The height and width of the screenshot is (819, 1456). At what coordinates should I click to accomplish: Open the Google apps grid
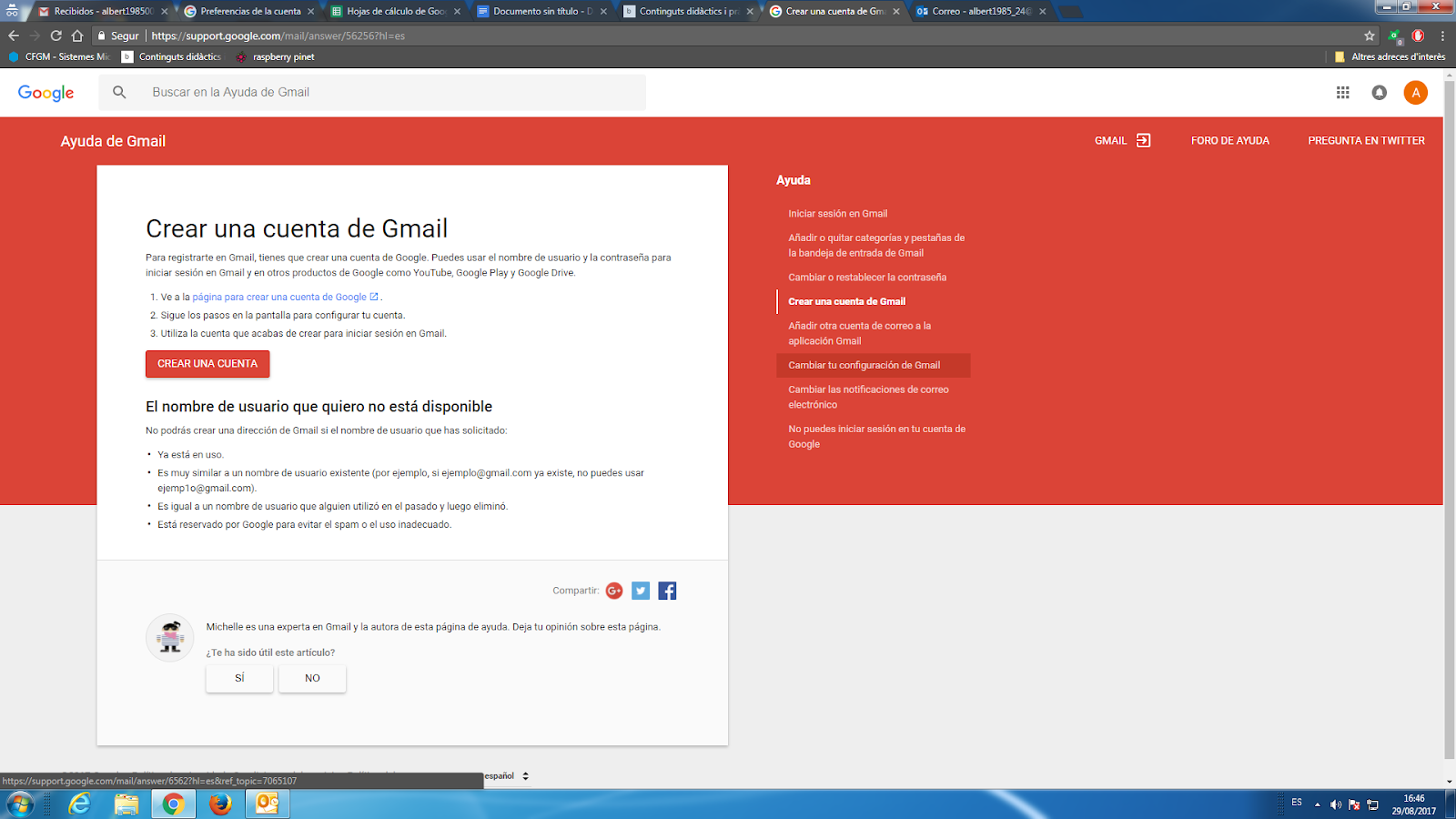pos(1342,92)
